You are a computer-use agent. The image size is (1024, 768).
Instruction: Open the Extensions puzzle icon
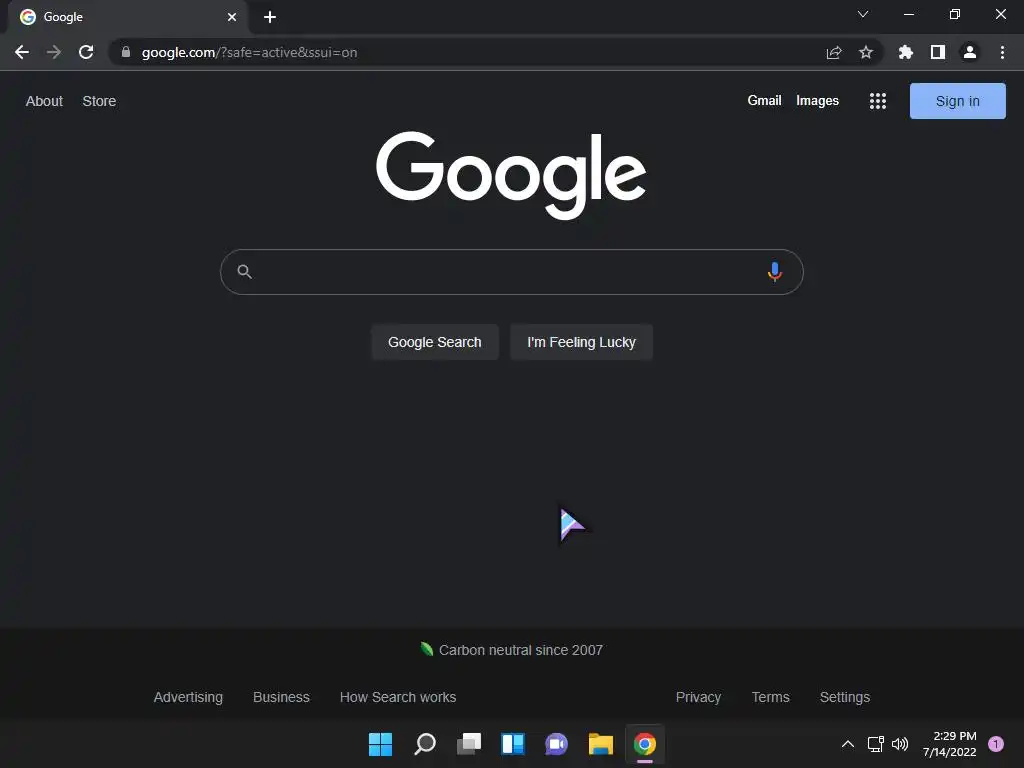click(906, 52)
